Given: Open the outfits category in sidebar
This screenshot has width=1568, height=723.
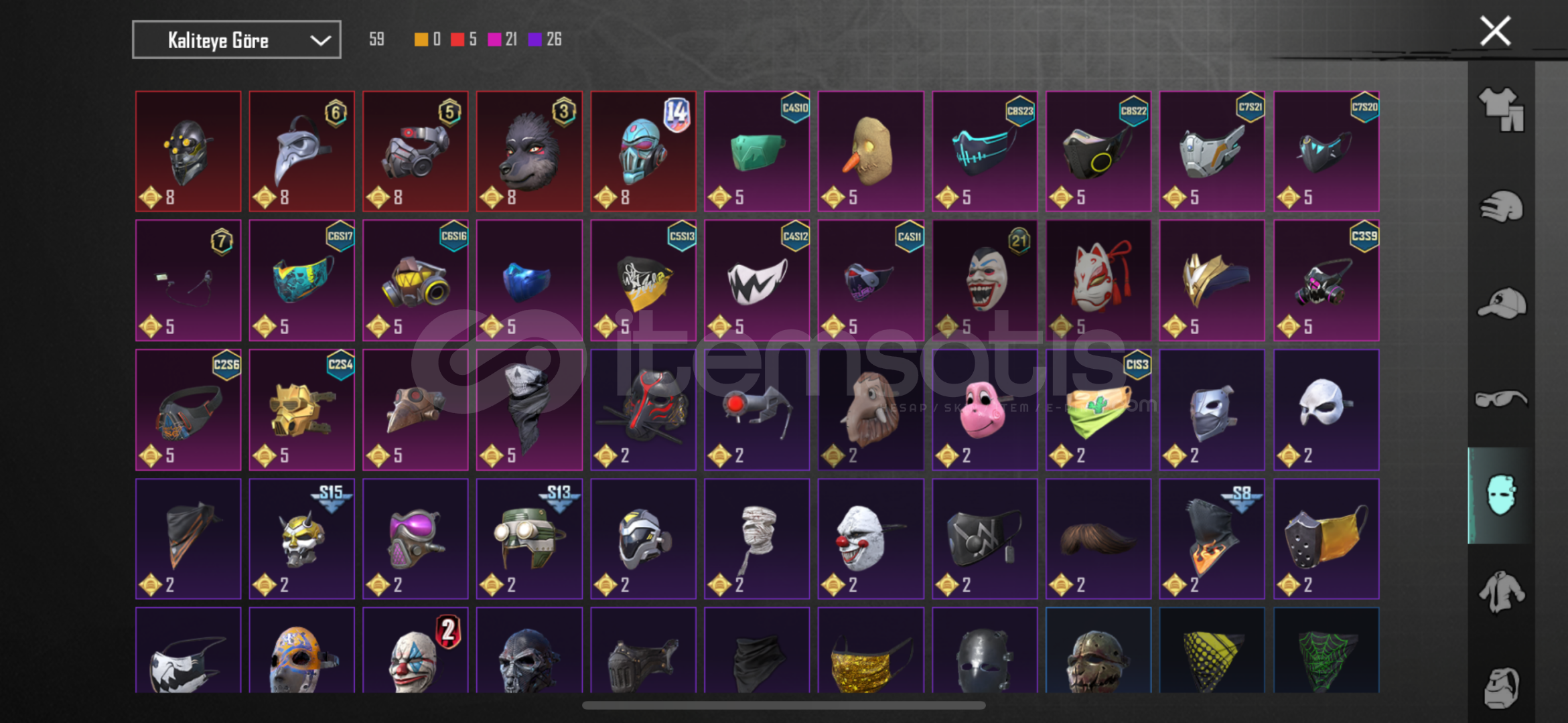Looking at the screenshot, I should (1501, 109).
